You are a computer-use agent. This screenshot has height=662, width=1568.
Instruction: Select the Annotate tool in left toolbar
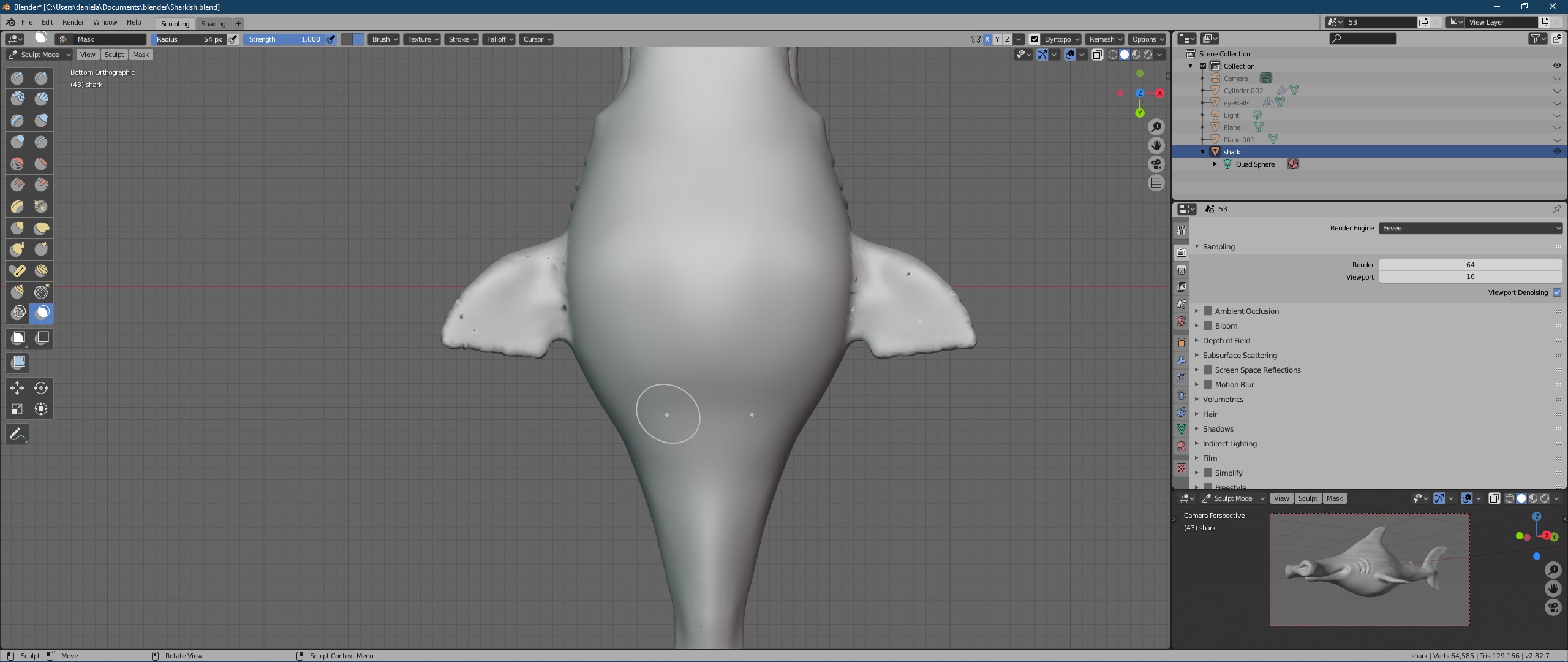coord(17,434)
